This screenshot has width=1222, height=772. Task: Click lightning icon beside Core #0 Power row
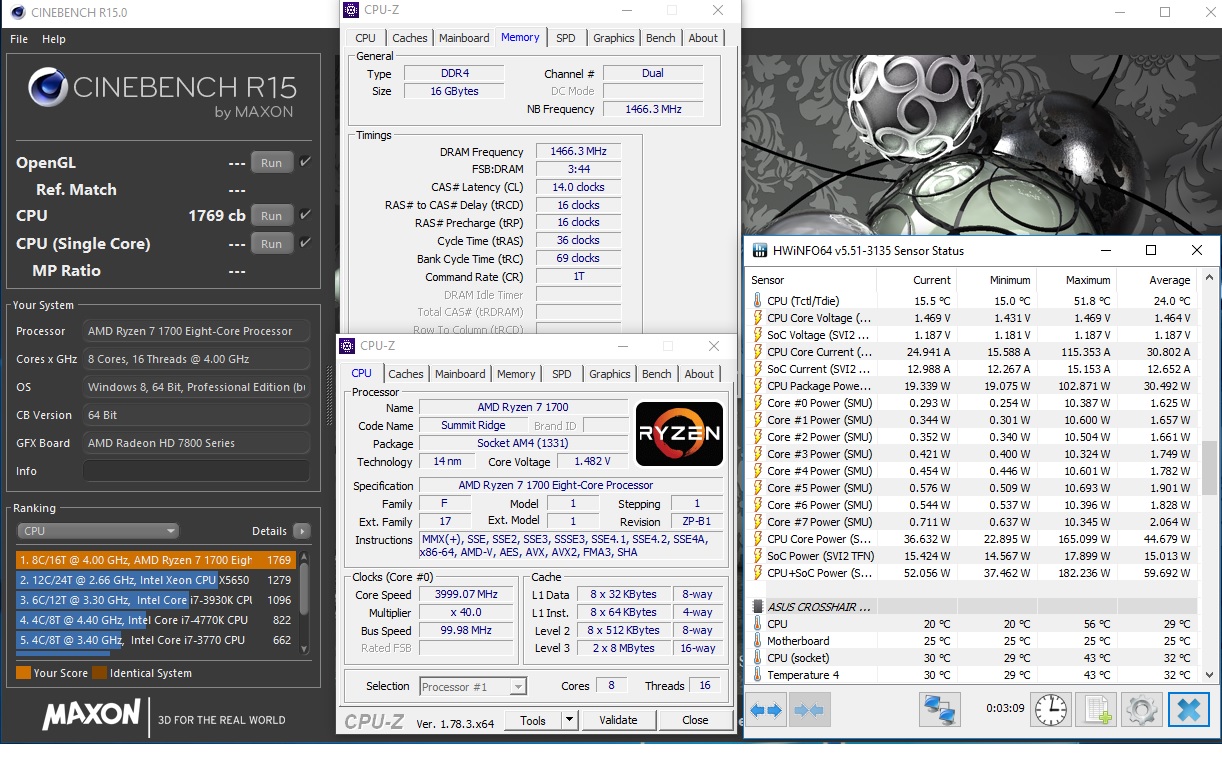point(757,403)
